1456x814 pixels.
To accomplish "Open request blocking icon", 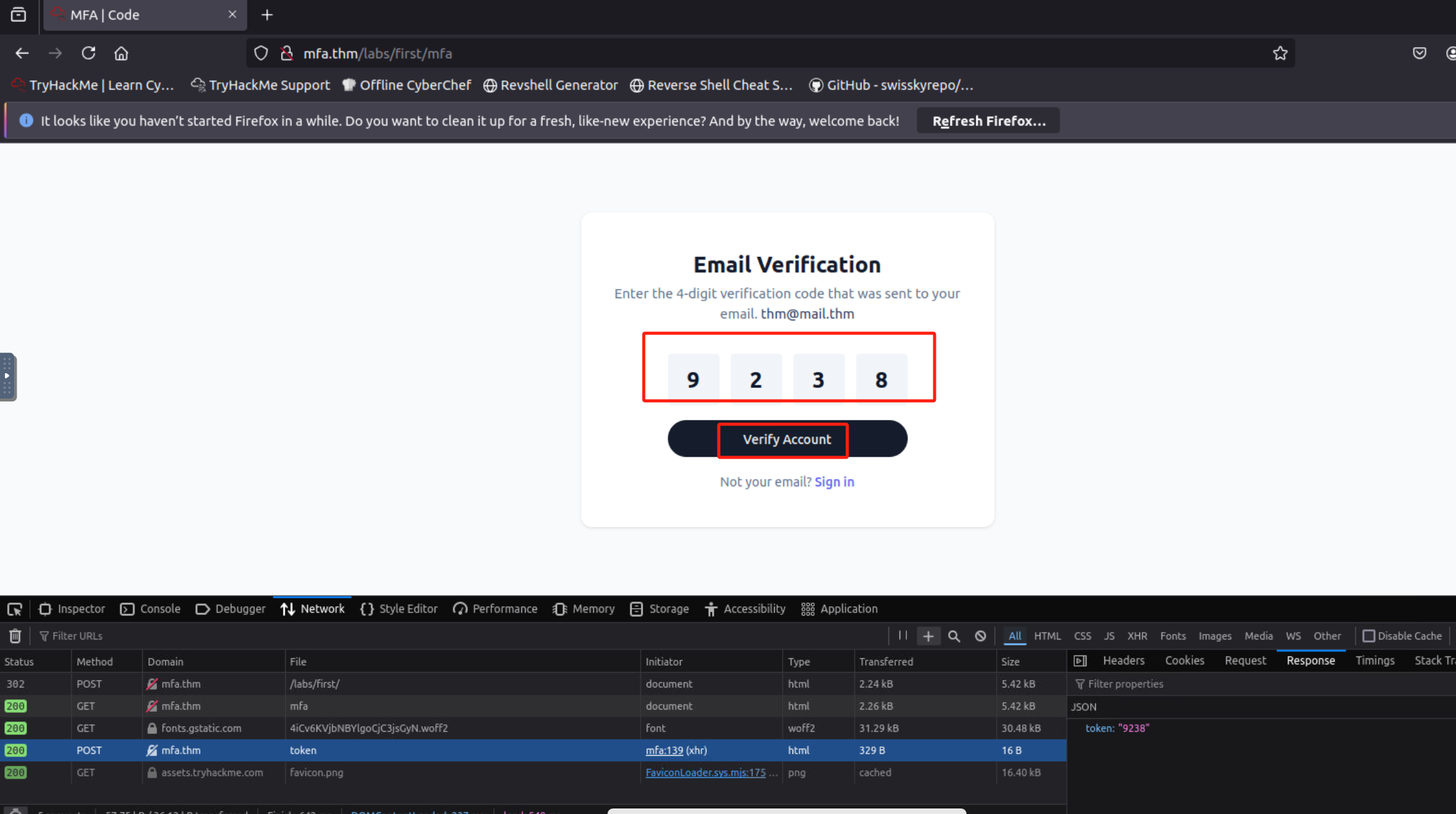I will tap(981, 636).
